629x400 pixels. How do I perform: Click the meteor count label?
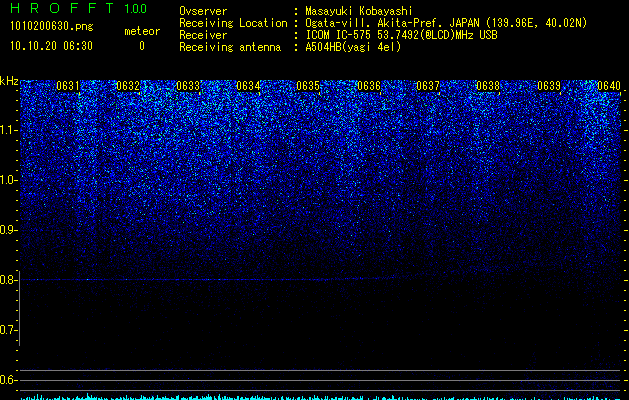(x=142, y=31)
